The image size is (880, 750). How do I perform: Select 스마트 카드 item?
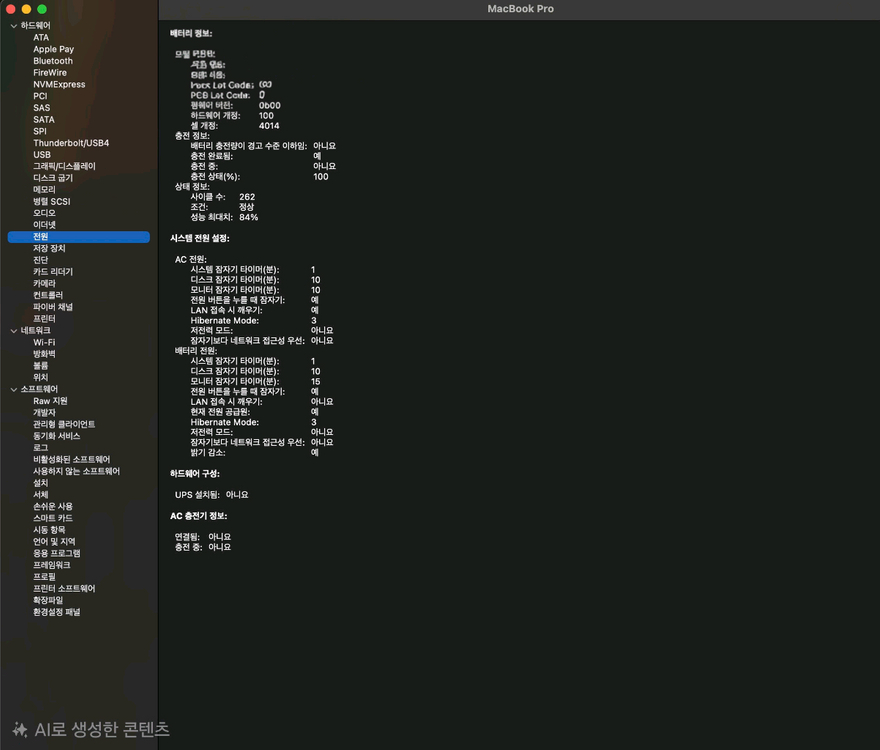(53, 518)
